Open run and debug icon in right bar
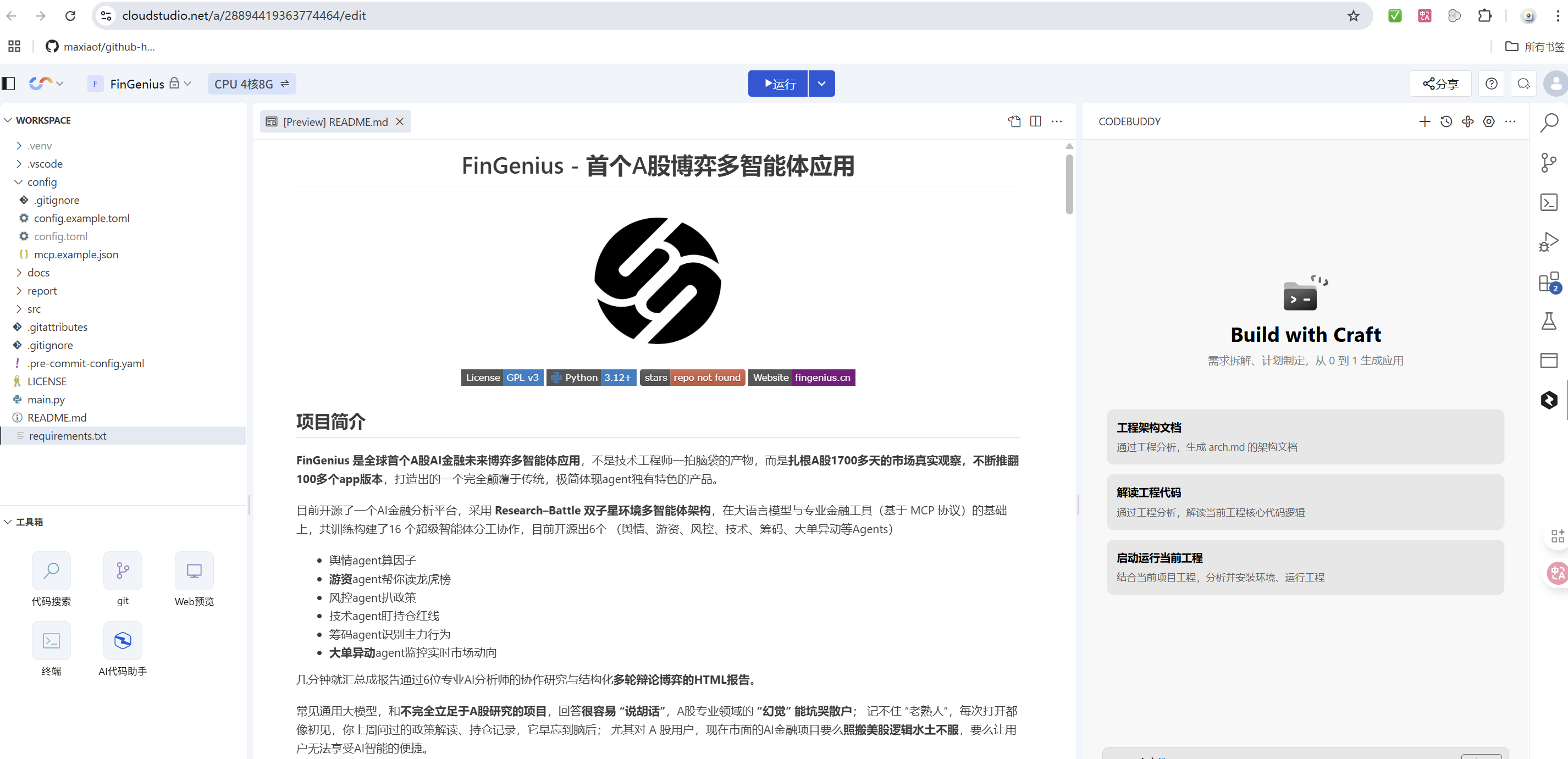The image size is (1568, 759). [1549, 242]
